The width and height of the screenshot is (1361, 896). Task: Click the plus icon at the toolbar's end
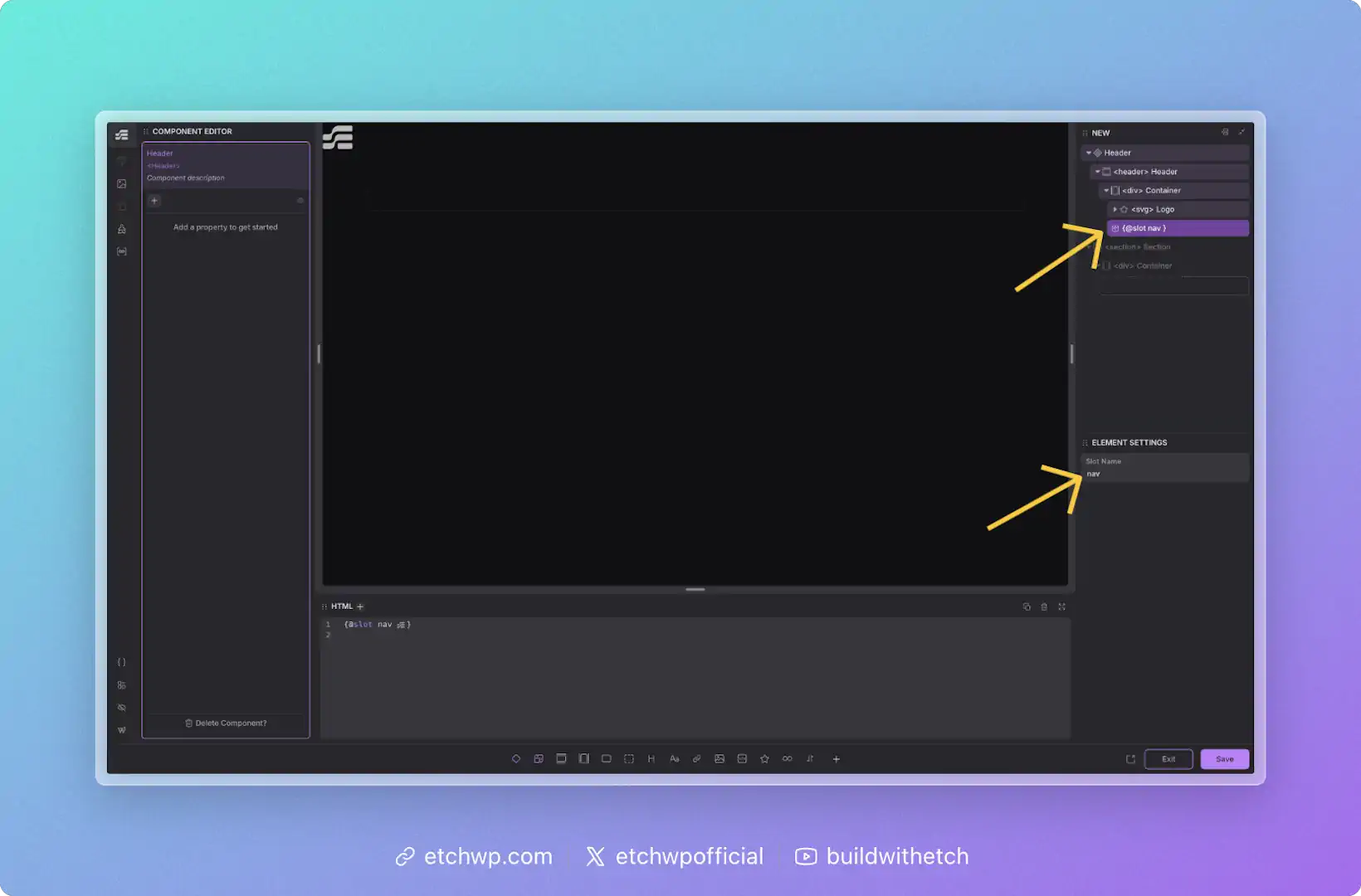[x=836, y=759]
